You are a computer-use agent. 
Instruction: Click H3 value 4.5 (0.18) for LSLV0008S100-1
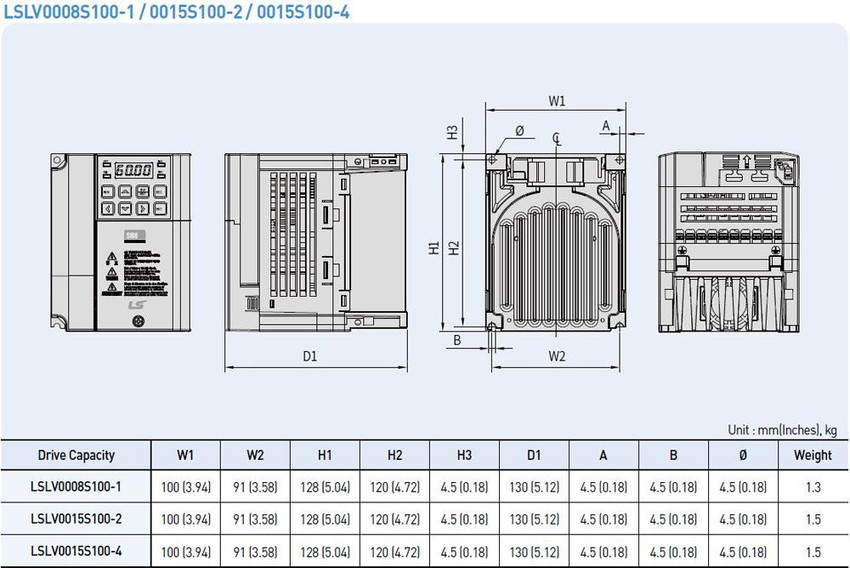464,487
